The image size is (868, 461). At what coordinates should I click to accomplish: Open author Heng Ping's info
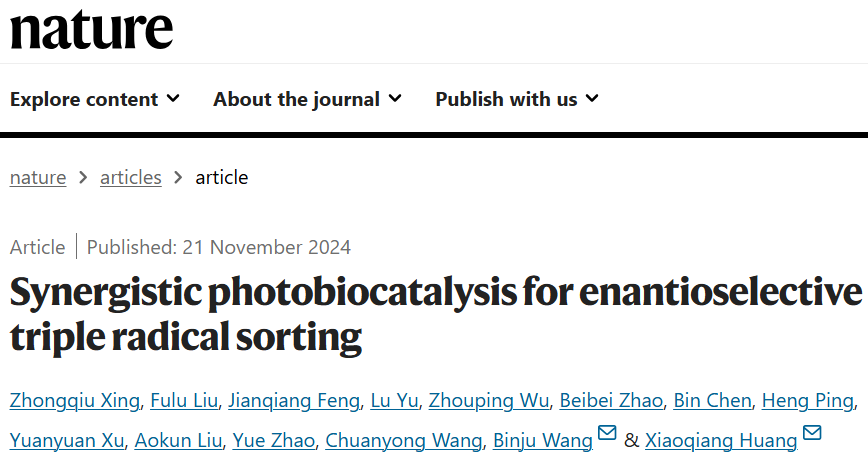point(807,401)
